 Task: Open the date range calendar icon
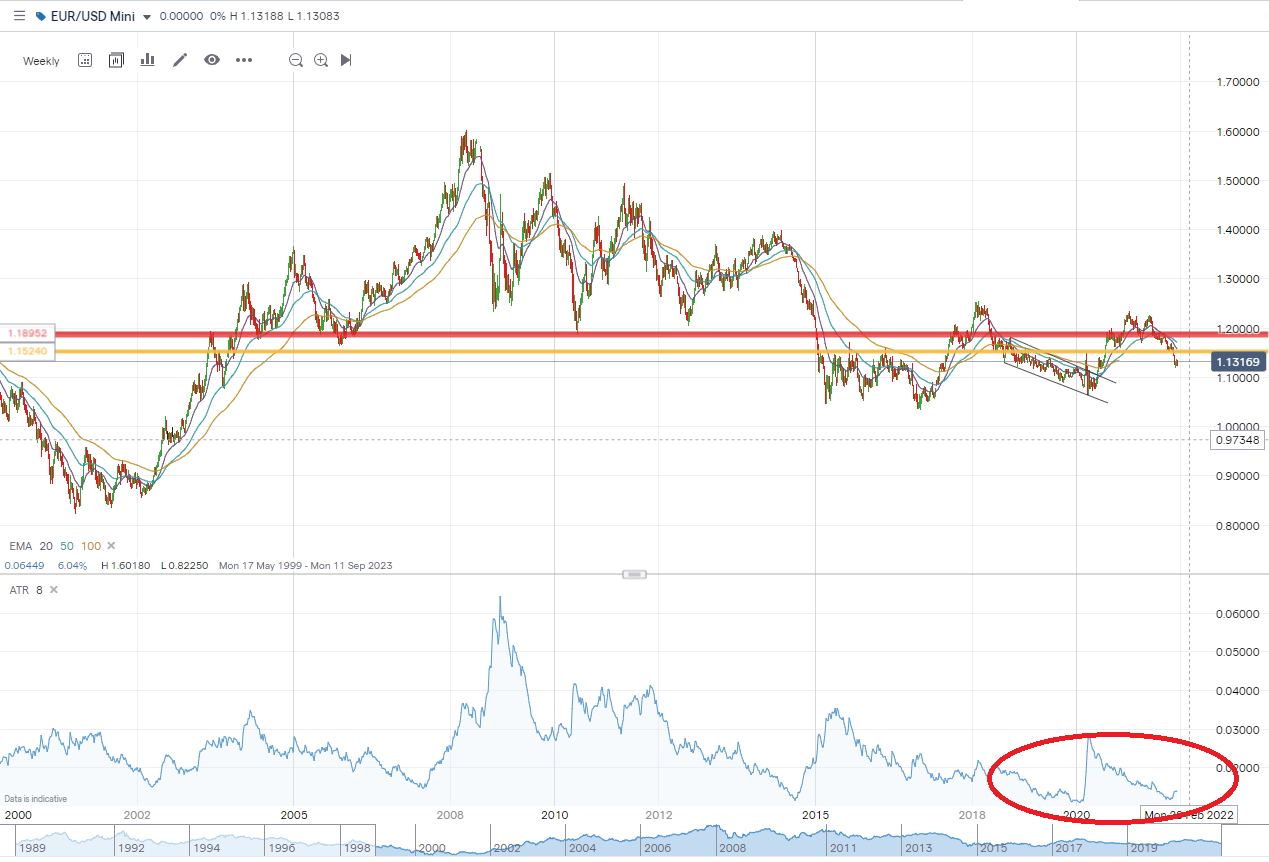[85, 60]
